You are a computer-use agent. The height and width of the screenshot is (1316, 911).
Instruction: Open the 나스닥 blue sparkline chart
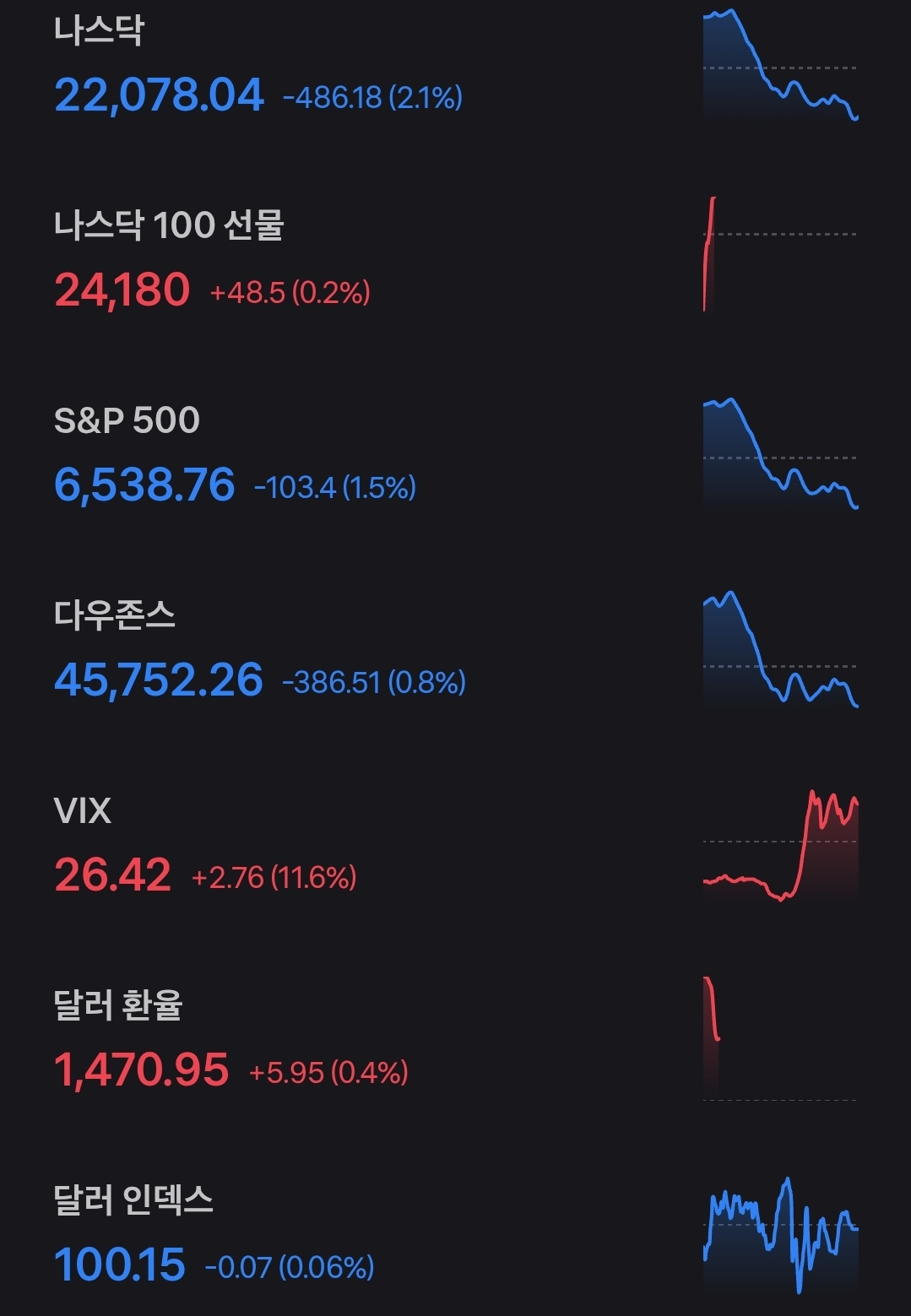tap(780, 66)
